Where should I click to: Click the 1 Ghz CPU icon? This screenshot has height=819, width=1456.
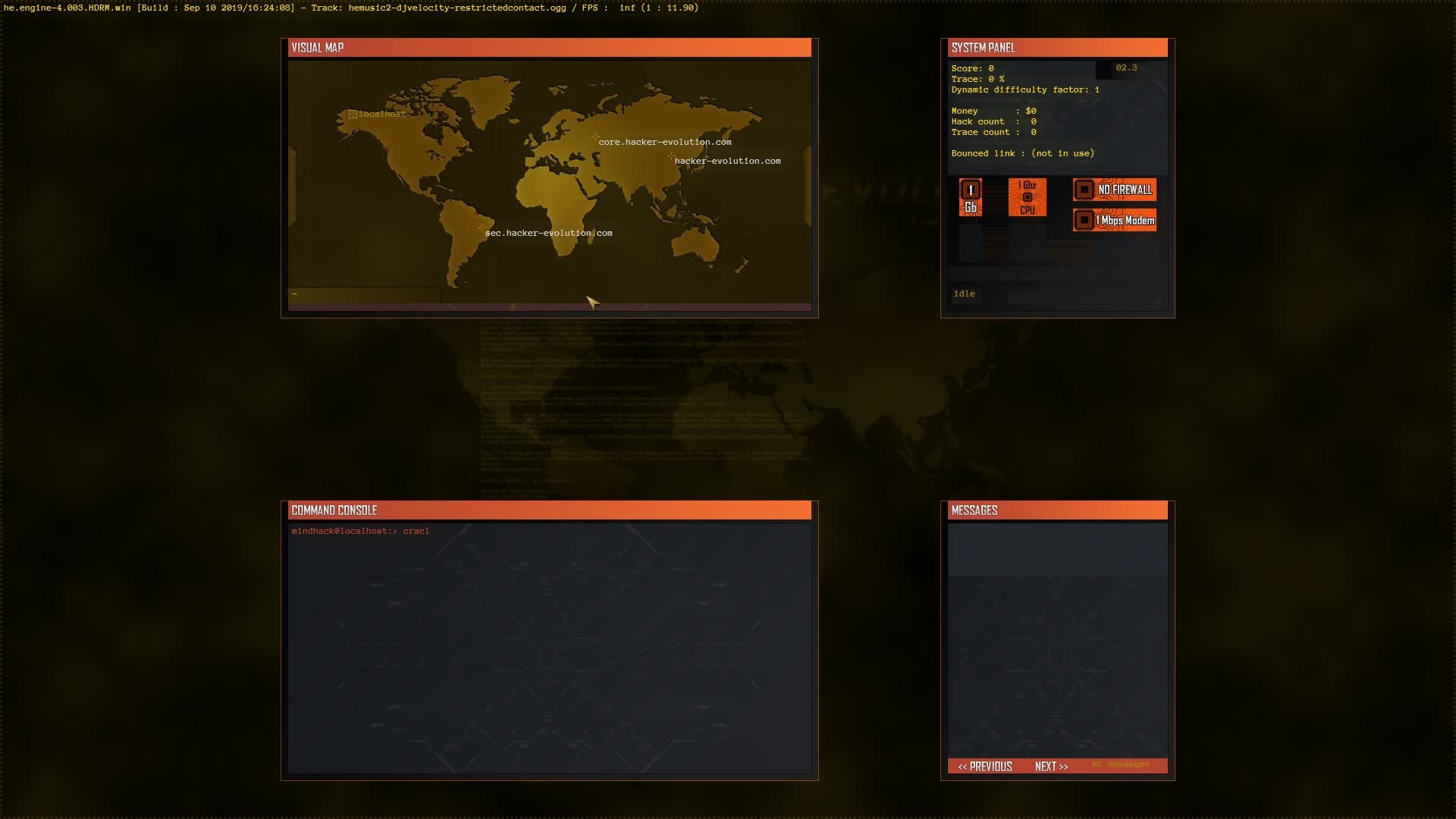[1027, 197]
